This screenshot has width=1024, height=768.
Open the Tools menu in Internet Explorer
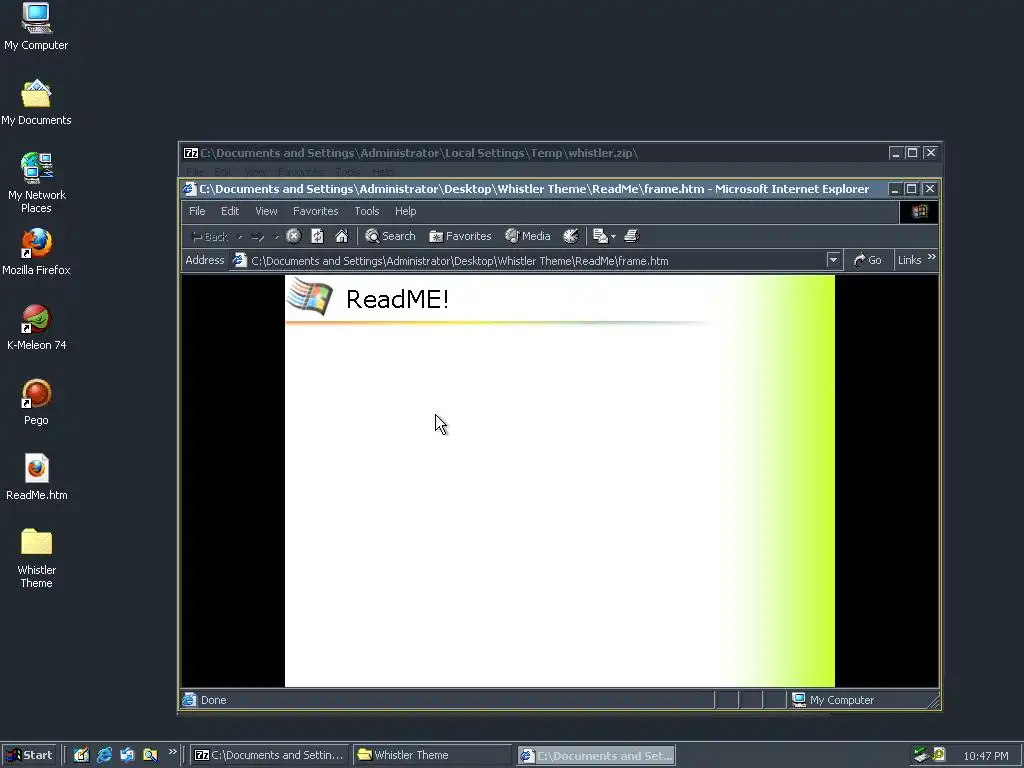[x=366, y=211]
